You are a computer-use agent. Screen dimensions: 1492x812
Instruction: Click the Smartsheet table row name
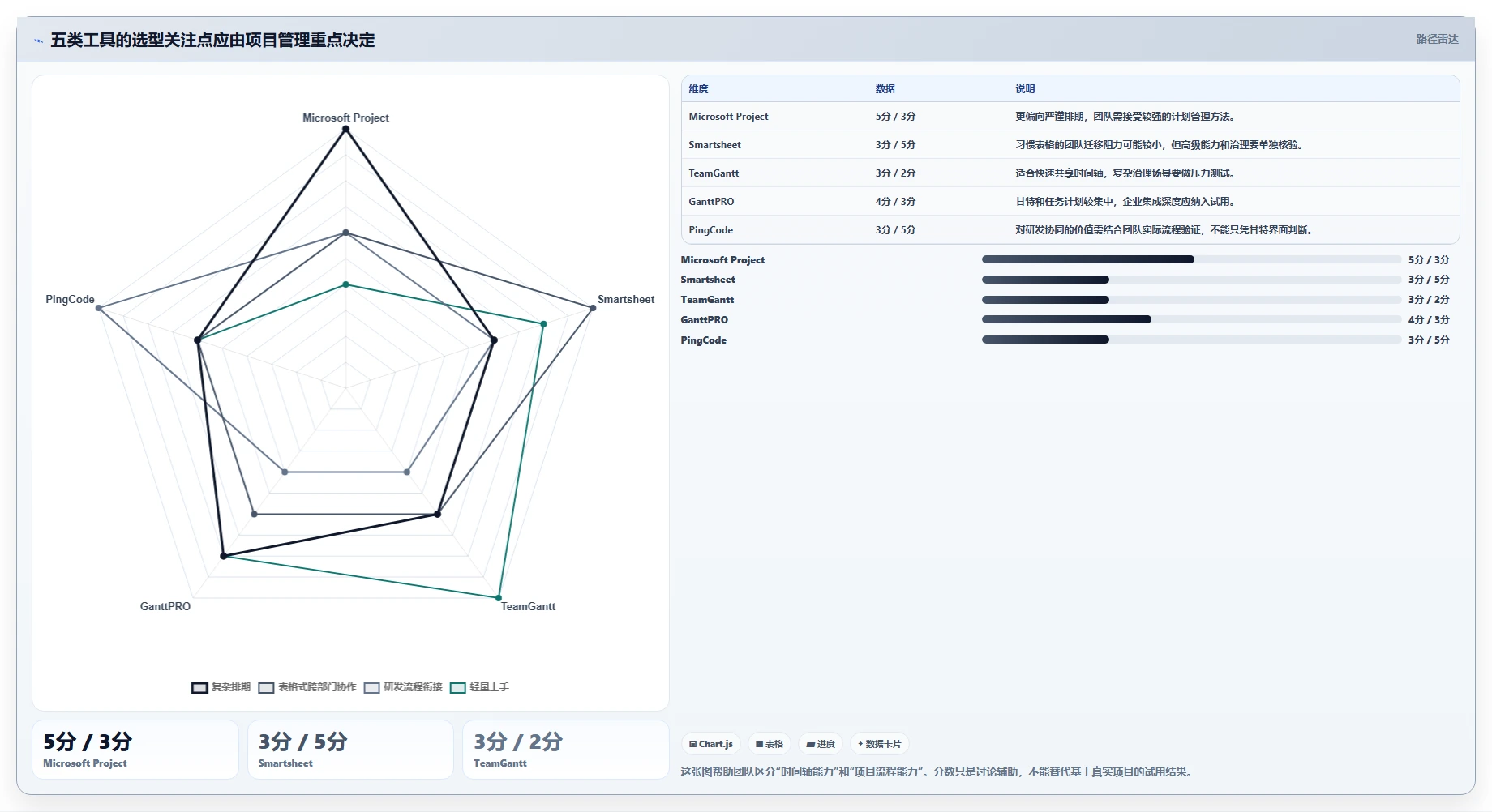pos(714,145)
